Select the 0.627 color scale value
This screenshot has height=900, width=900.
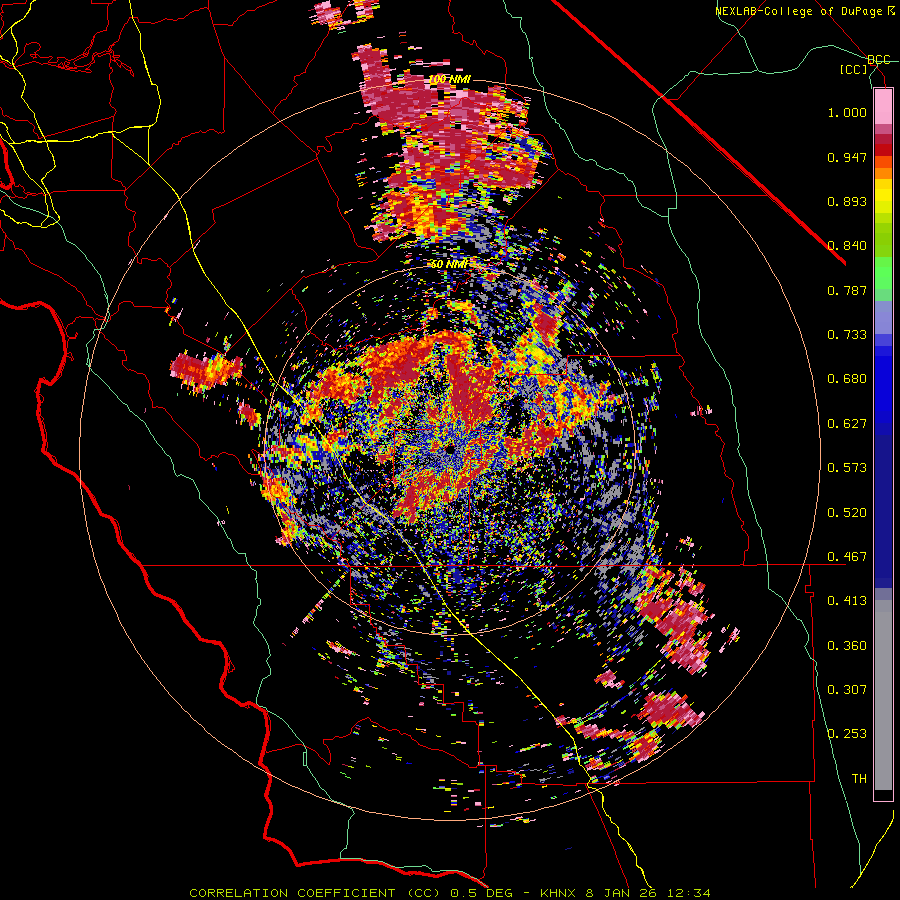(x=847, y=424)
